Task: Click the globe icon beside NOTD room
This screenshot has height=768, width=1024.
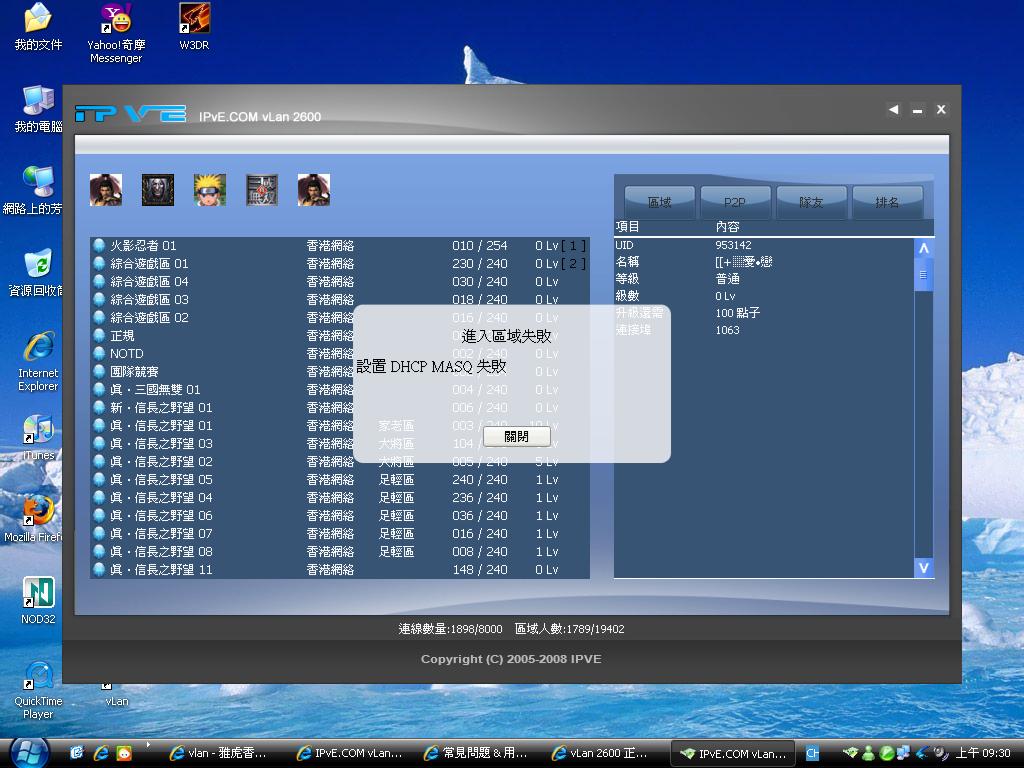Action: (x=99, y=353)
